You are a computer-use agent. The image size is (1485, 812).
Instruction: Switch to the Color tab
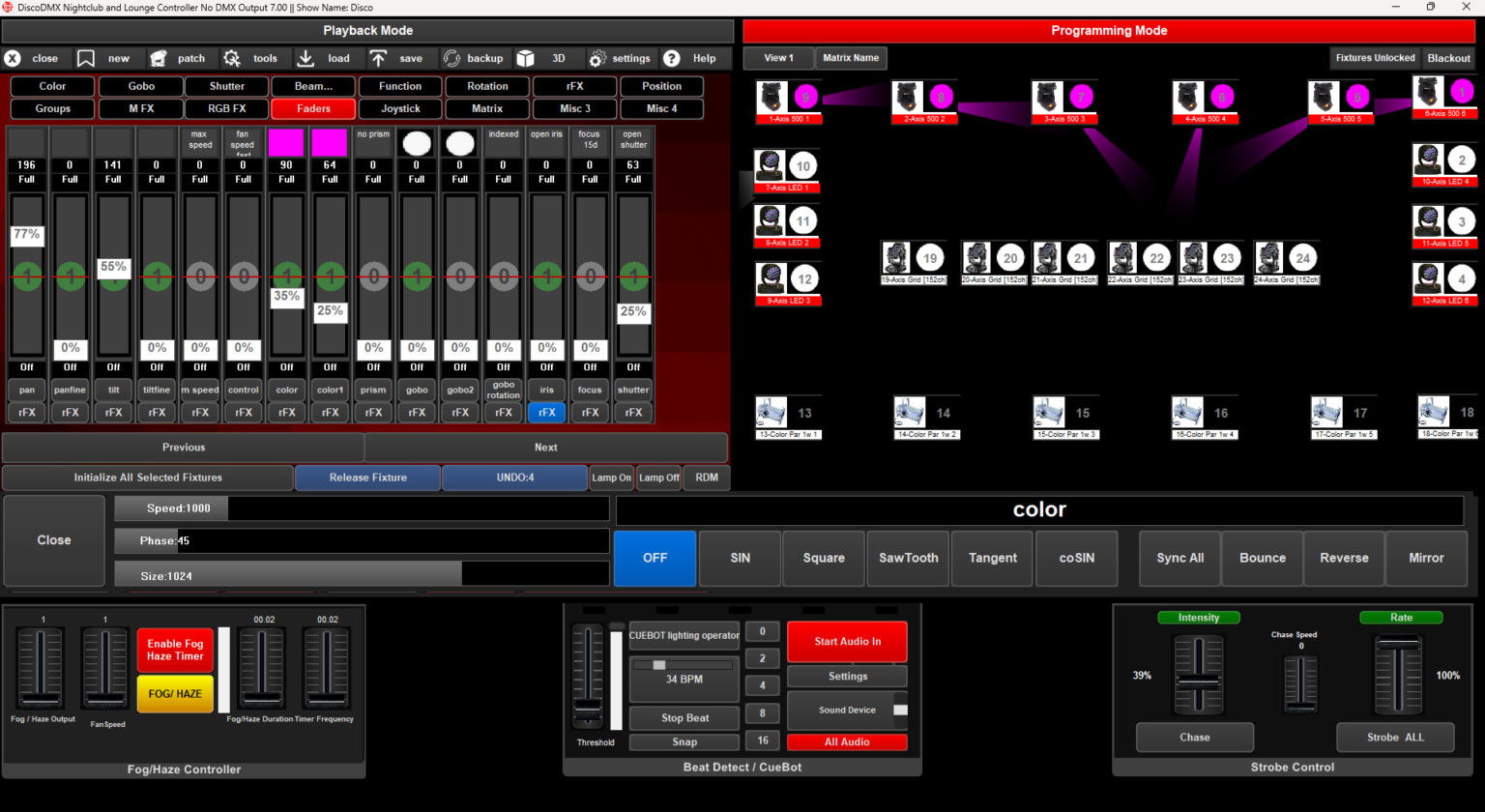[51, 86]
